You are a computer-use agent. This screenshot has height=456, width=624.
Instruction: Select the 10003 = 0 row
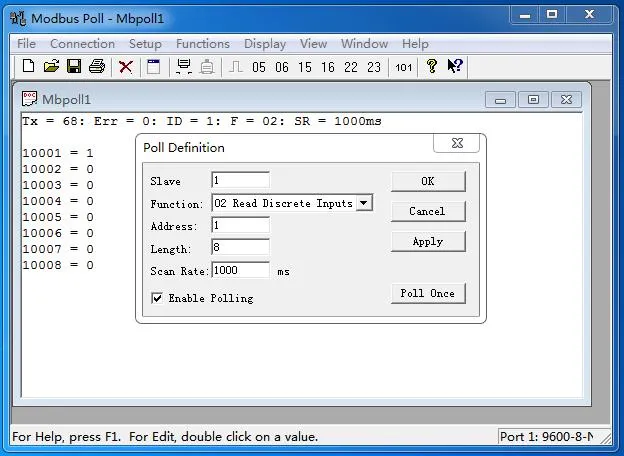58,185
